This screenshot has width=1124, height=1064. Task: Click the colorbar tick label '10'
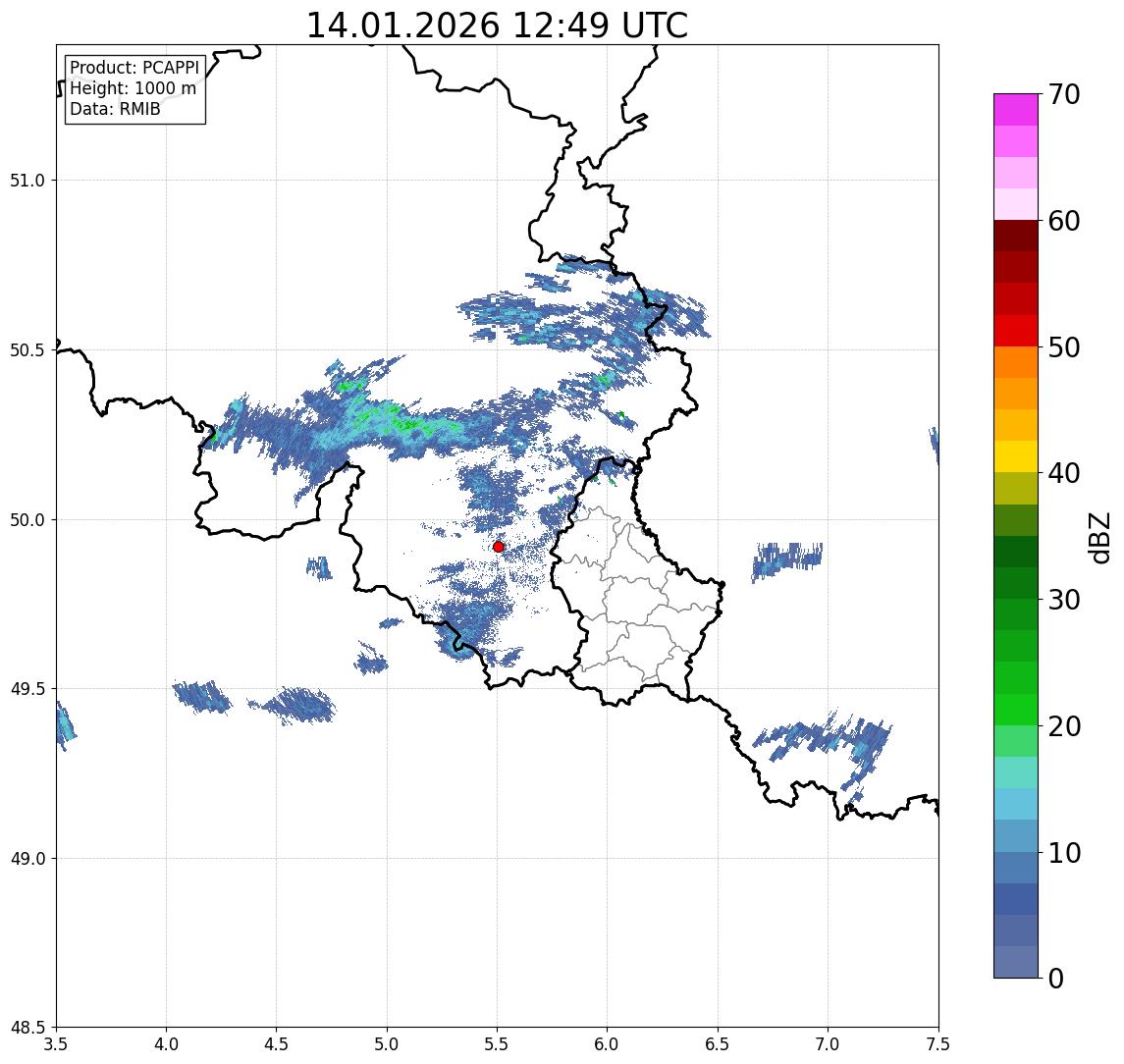pos(1064,853)
